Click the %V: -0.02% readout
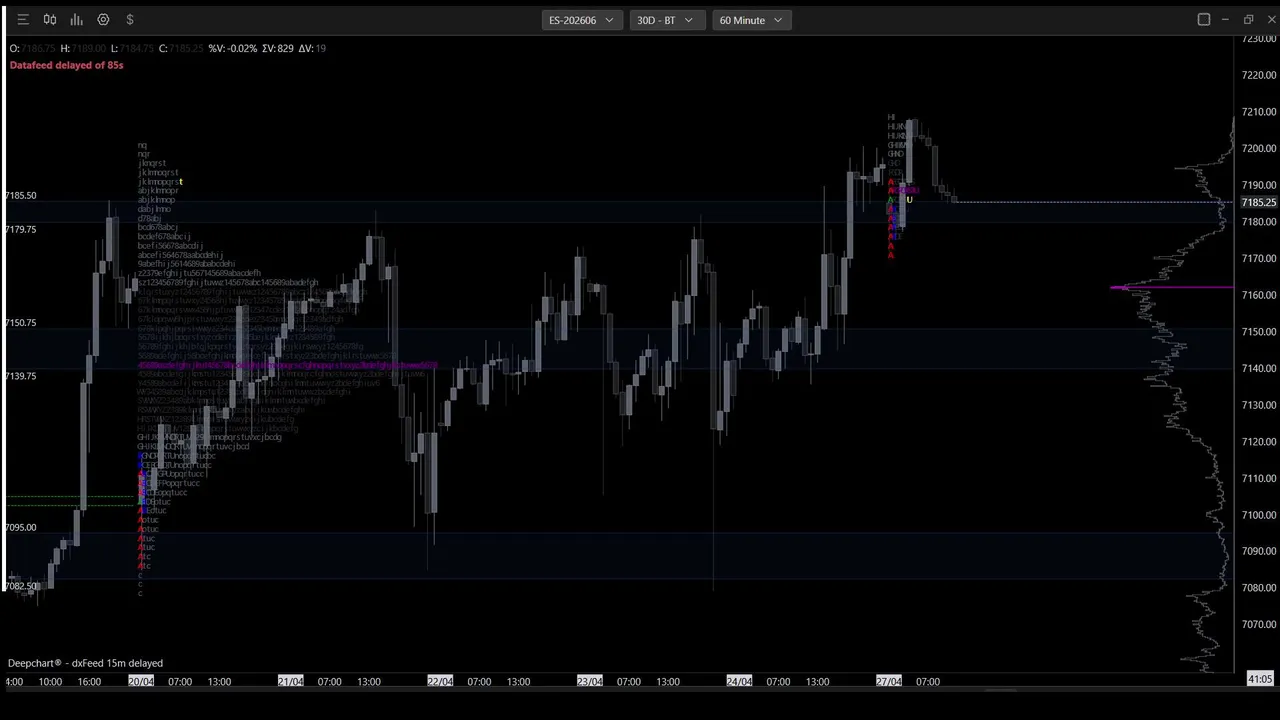Viewport: 1280px width, 720px height. click(233, 48)
